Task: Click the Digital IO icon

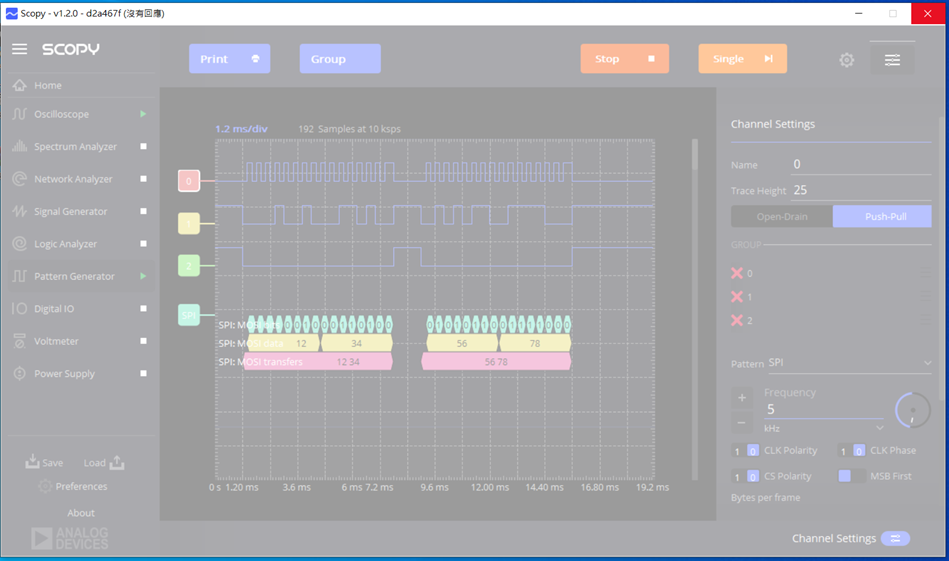Action: (x=19, y=309)
